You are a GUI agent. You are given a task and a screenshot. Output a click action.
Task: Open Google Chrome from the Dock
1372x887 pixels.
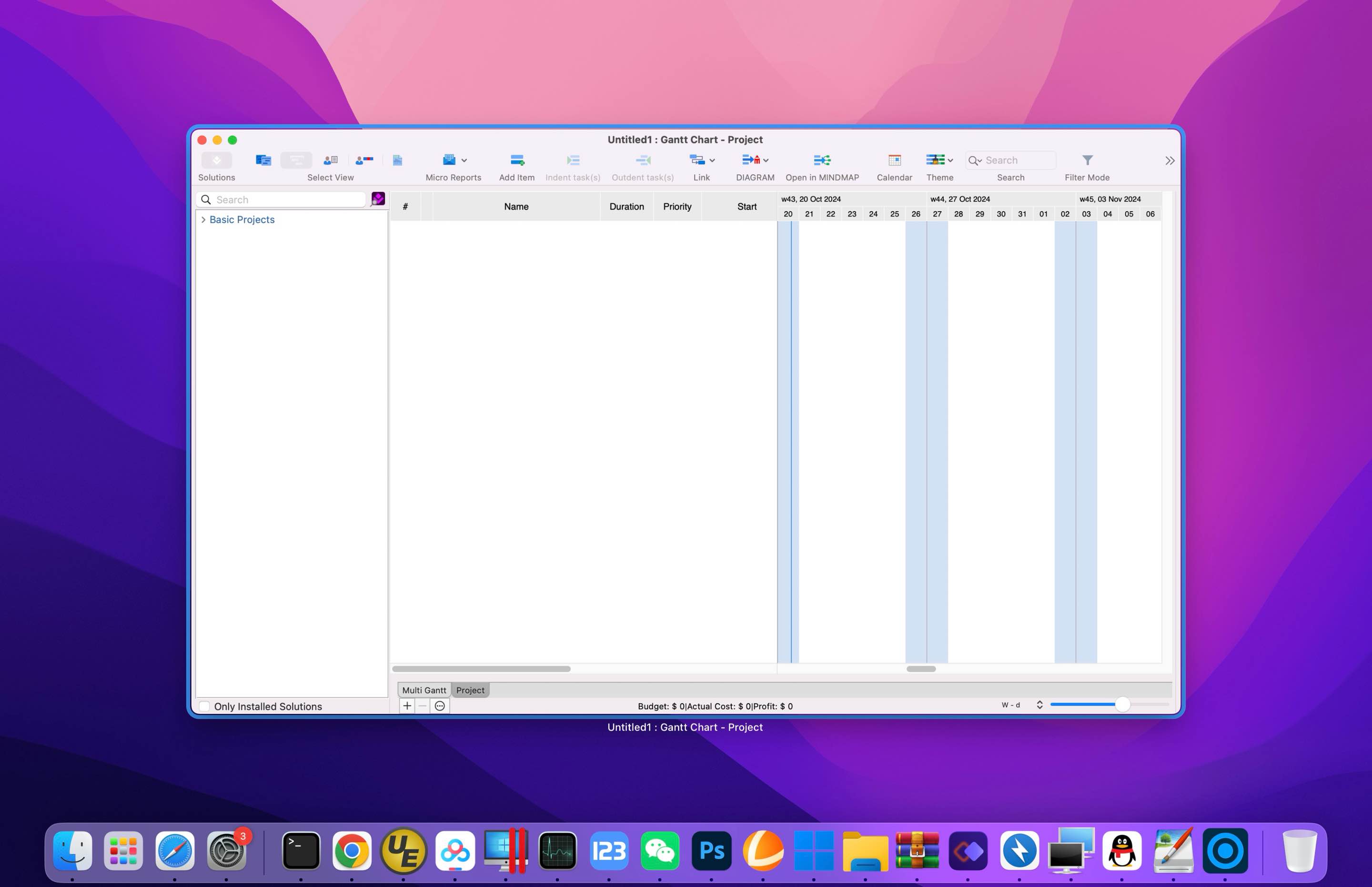tap(352, 850)
